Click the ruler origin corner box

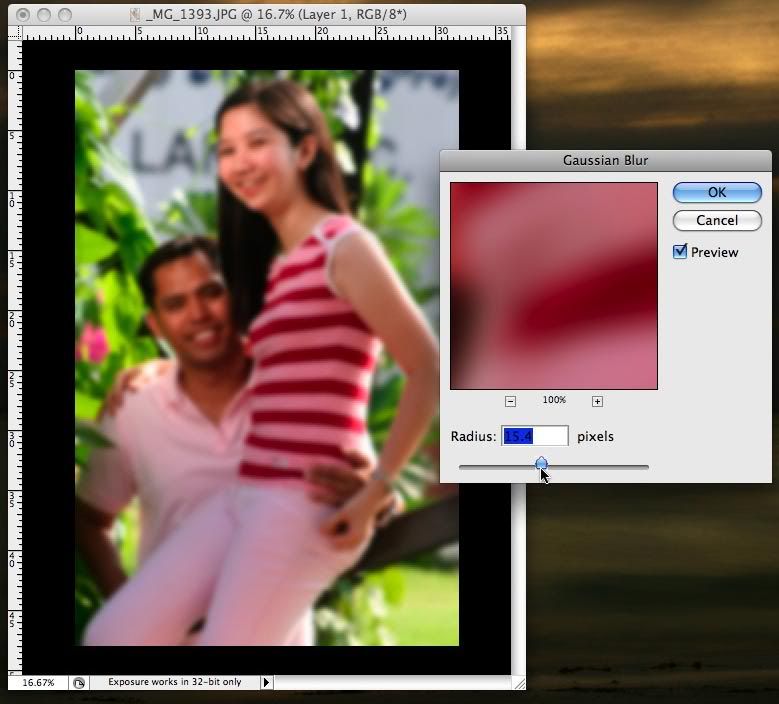click(x=14, y=33)
